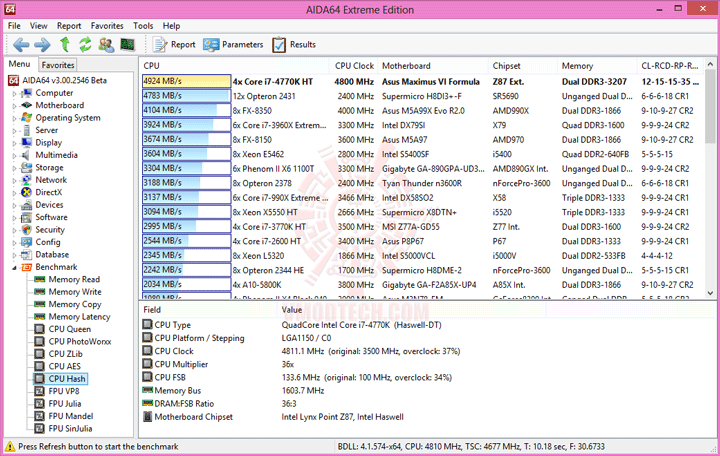Click the 4924 MB/s result bar
The image size is (720, 456).
186,81
